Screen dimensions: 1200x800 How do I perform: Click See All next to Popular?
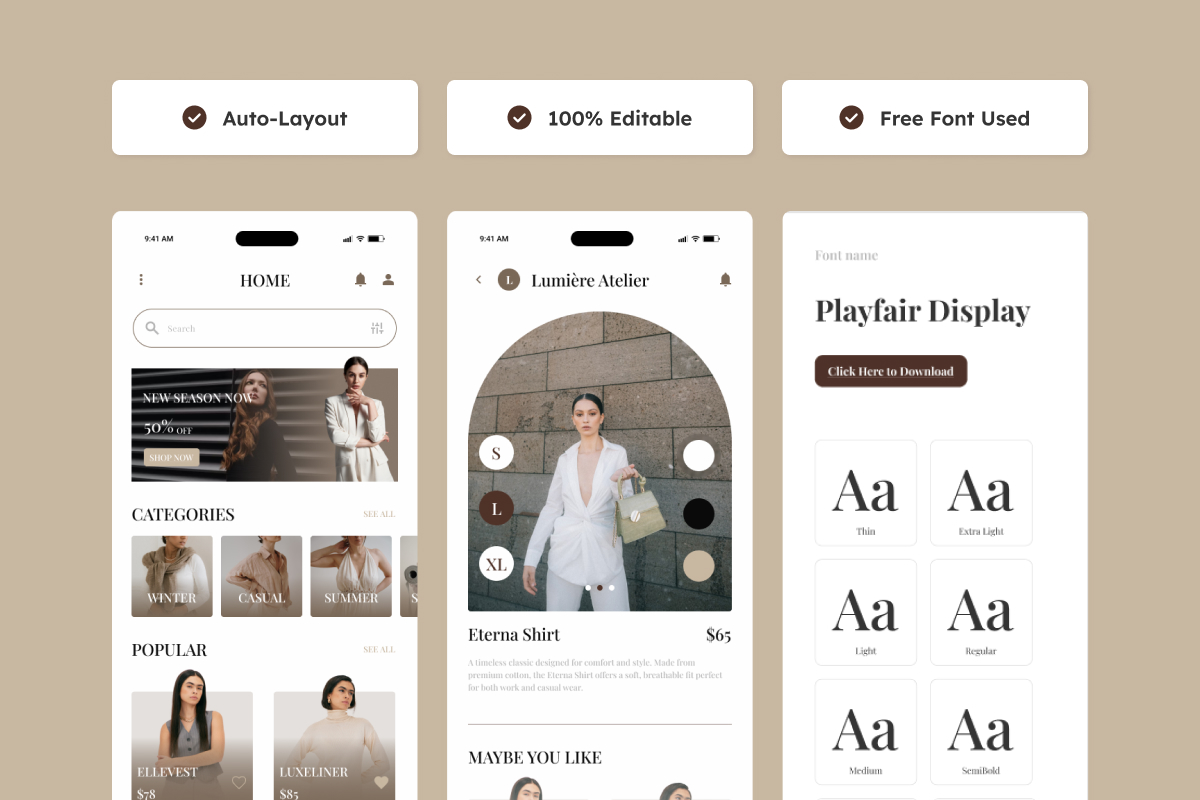379,650
